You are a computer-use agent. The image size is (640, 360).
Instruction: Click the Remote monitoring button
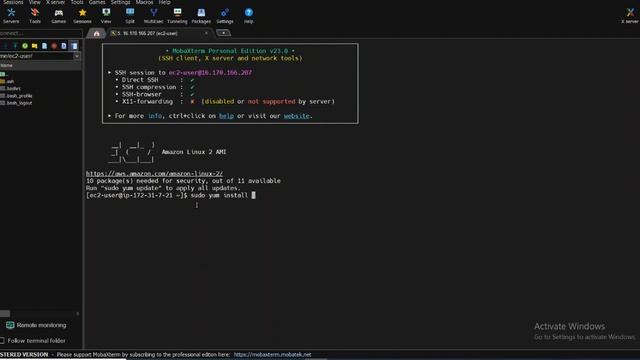(x=36, y=325)
